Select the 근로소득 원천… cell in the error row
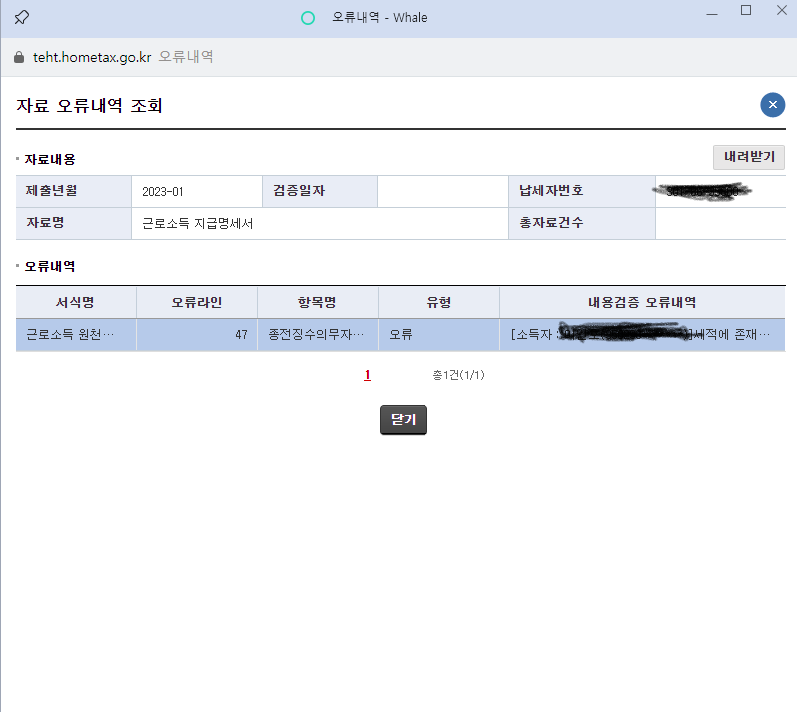 pyautogui.click(x=76, y=335)
